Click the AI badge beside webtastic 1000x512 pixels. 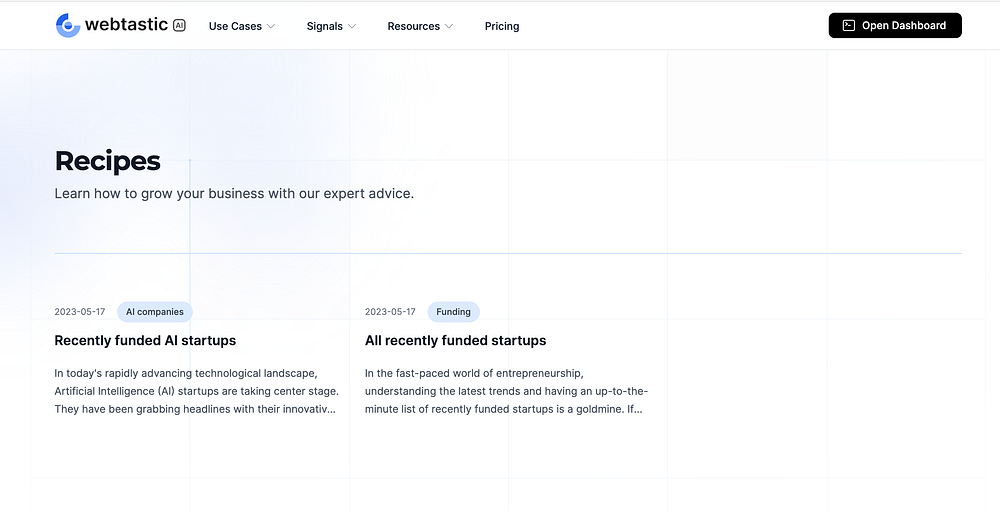pyautogui.click(x=179, y=26)
